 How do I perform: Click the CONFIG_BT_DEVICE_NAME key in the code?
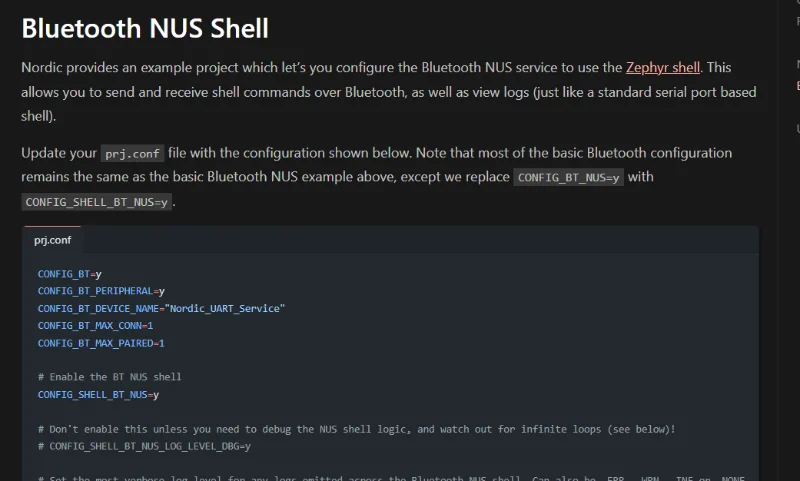point(99,308)
